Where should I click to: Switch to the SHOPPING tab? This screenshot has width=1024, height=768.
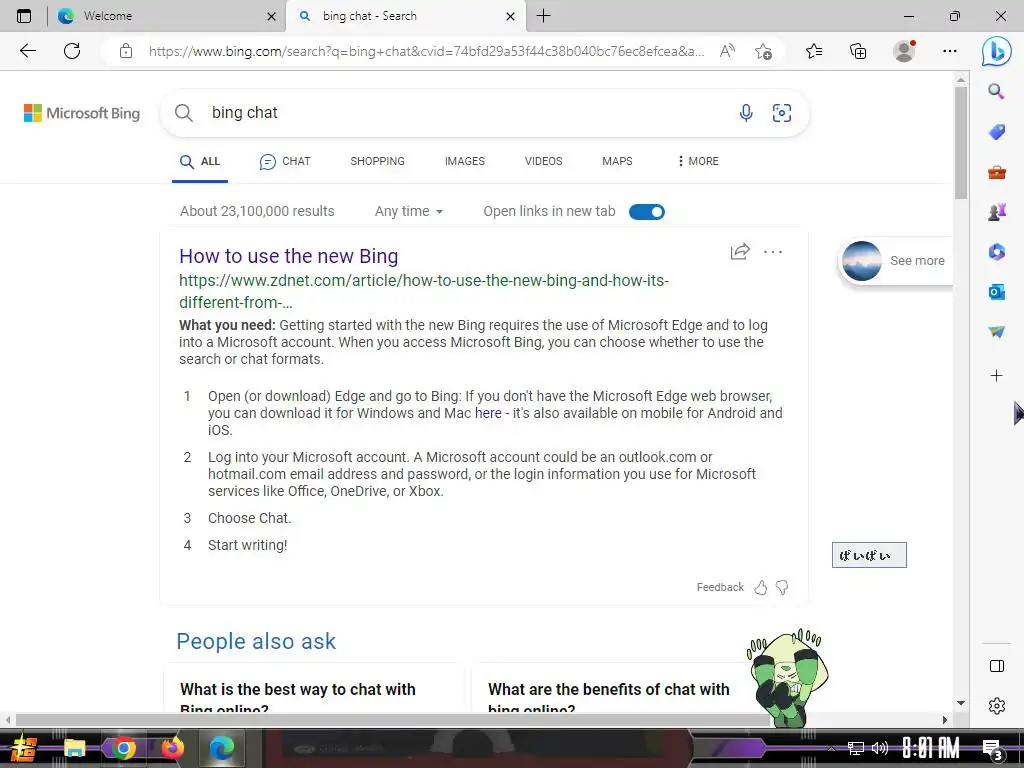pyautogui.click(x=377, y=161)
